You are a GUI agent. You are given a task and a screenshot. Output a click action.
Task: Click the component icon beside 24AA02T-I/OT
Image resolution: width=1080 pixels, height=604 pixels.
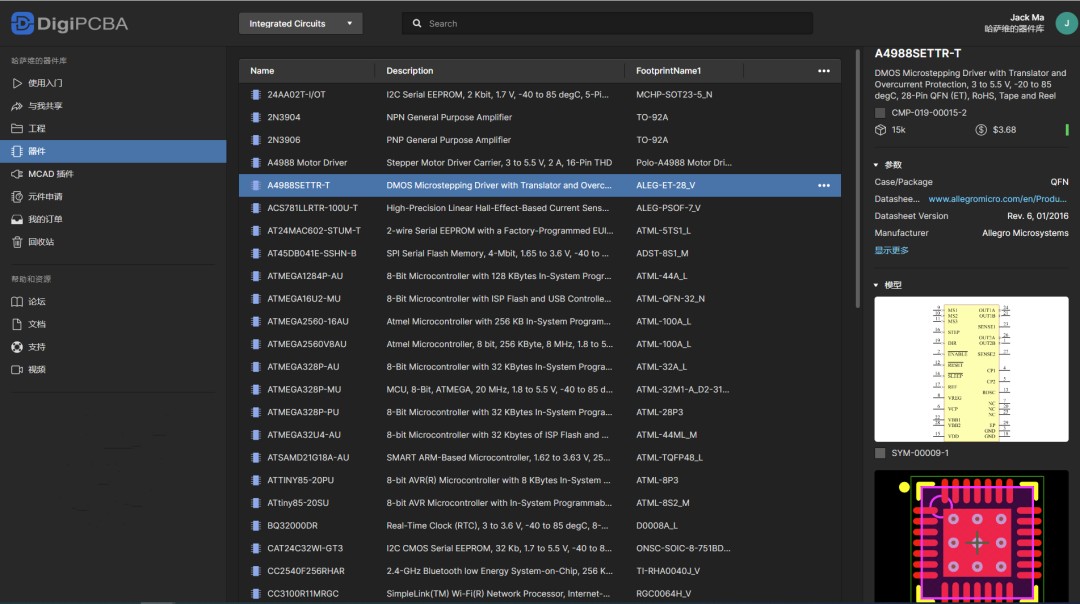click(x=256, y=95)
